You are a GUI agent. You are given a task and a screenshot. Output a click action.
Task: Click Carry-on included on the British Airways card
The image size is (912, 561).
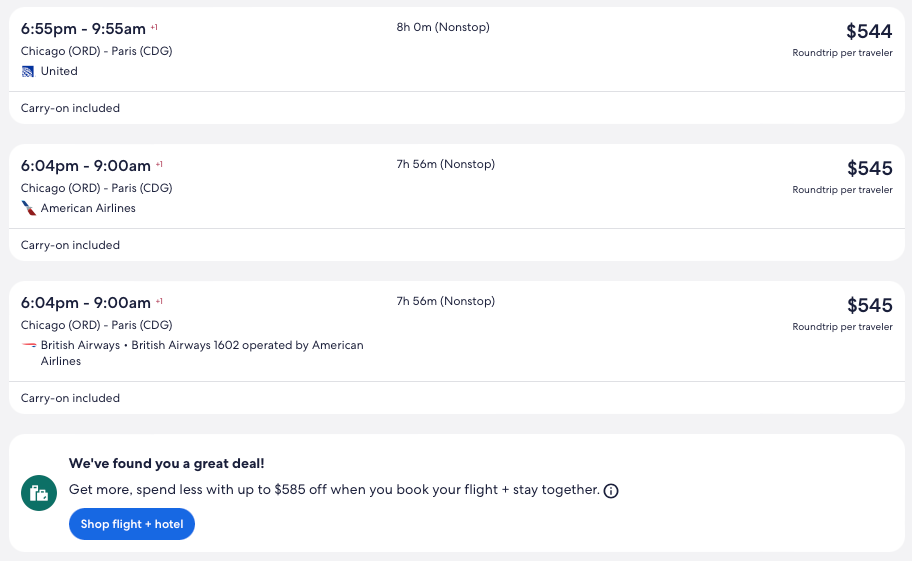(70, 398)
